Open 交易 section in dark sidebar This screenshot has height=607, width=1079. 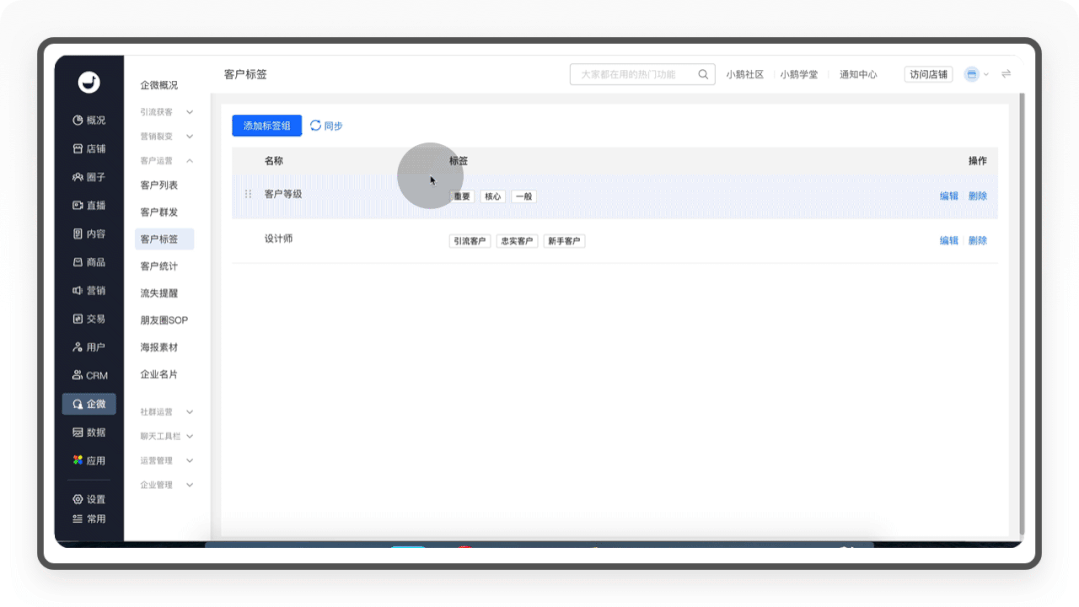tap(89, 319)
